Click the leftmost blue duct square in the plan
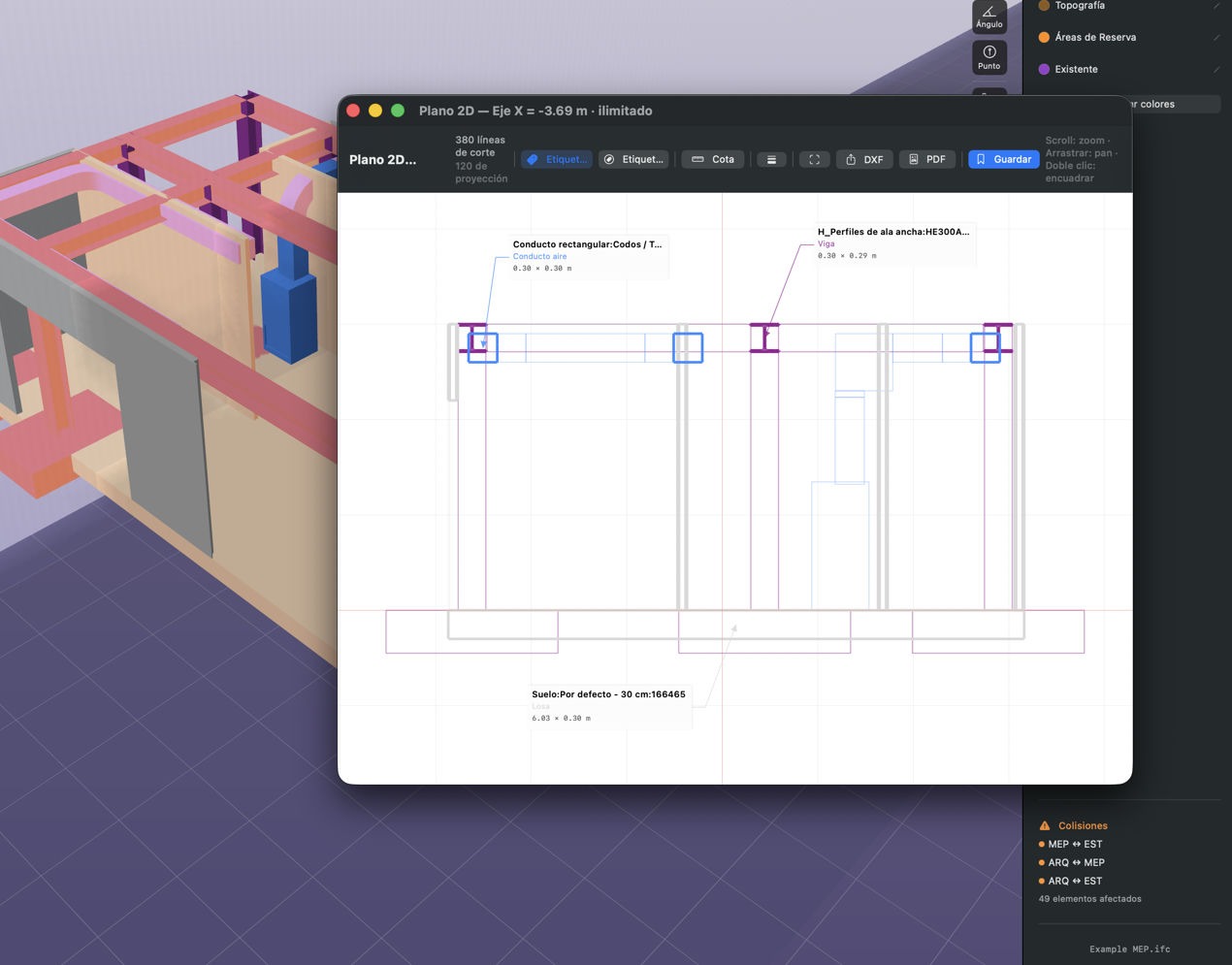The width and height of the screenshot is (1232, 965). click(x=483, y=348)
